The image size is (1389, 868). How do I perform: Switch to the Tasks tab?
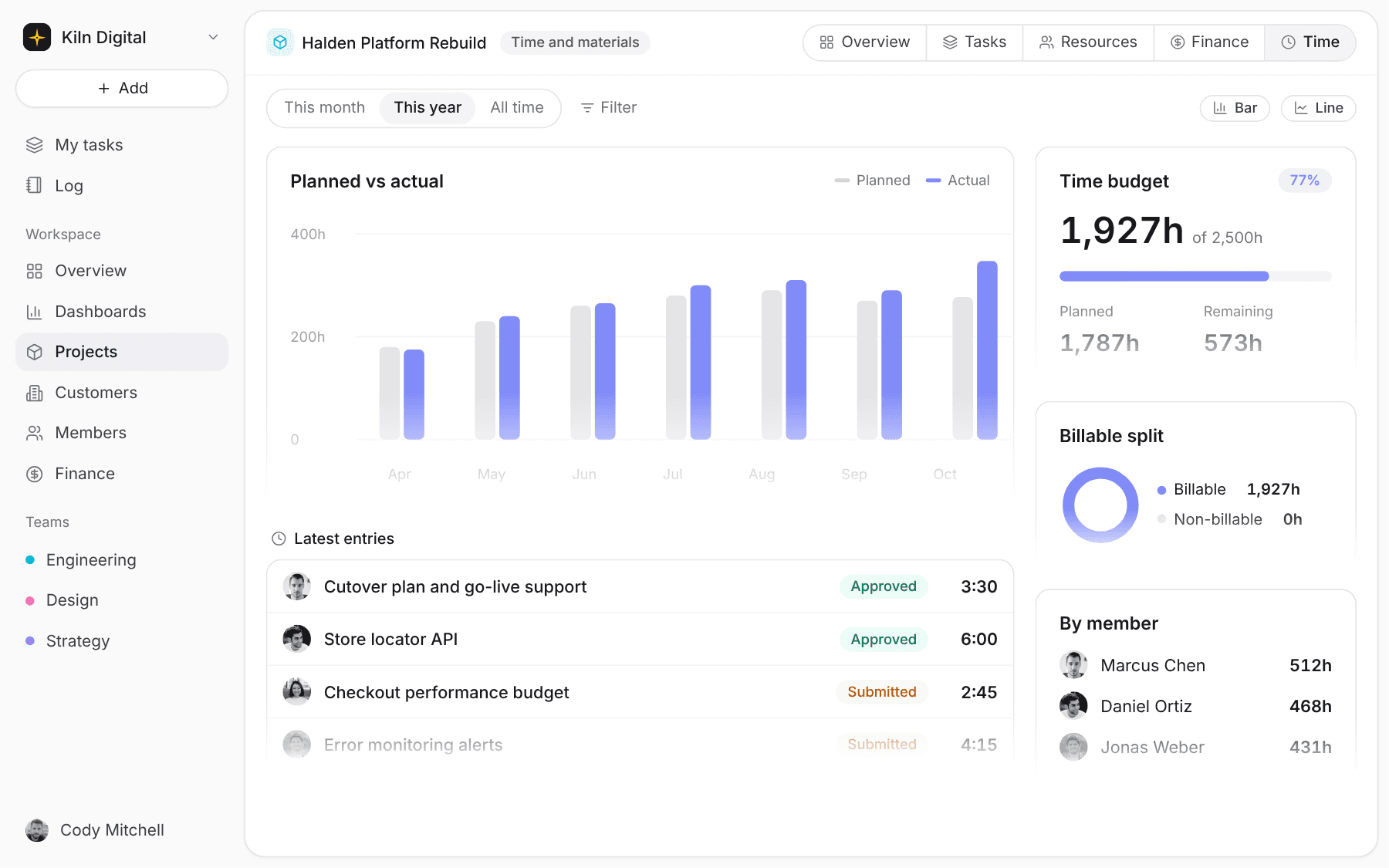pyautogui.click(x=975, y=42)
